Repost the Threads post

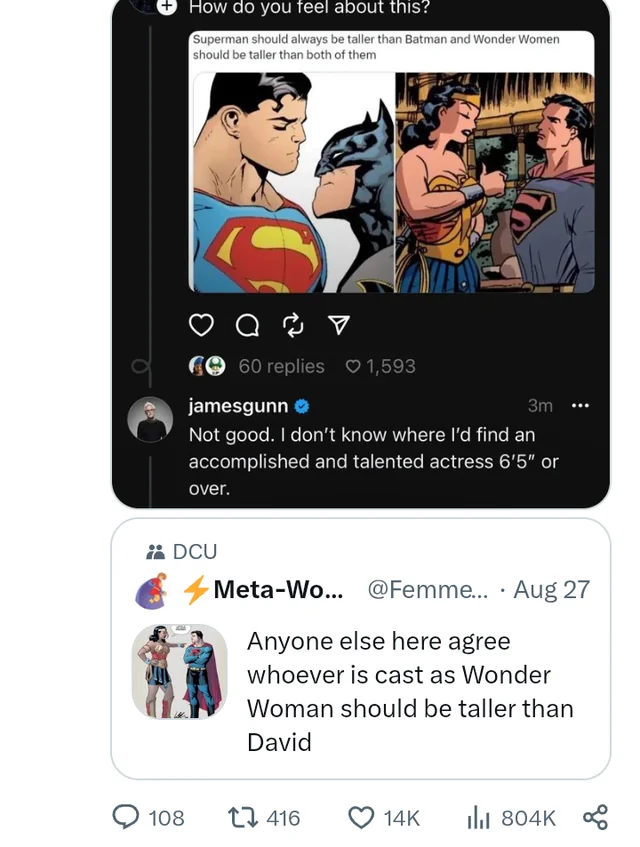[293, 325]
